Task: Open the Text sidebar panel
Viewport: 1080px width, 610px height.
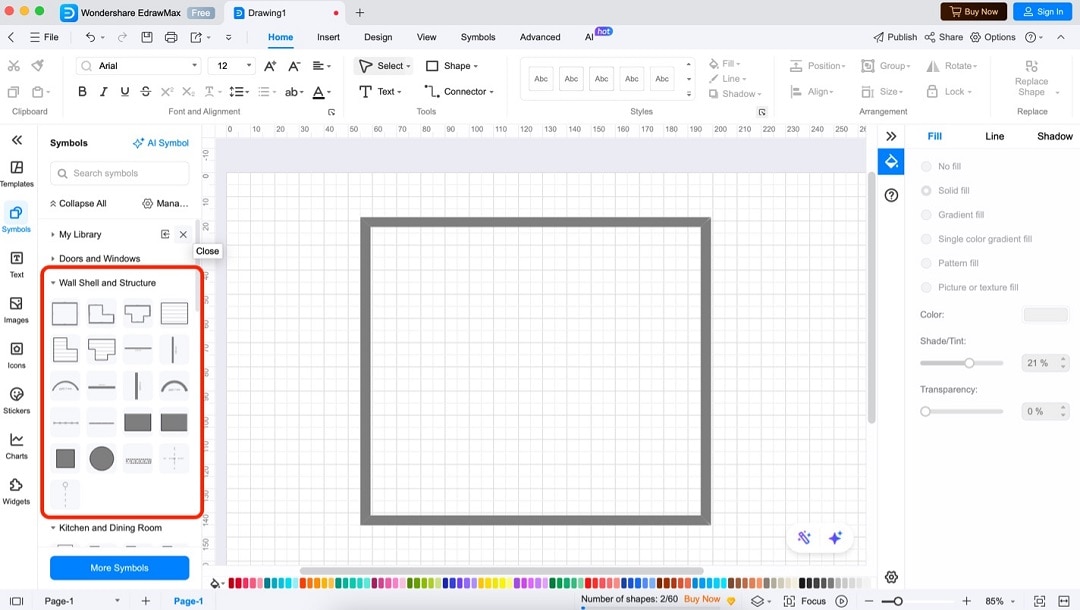Action: tap(17, 264)
